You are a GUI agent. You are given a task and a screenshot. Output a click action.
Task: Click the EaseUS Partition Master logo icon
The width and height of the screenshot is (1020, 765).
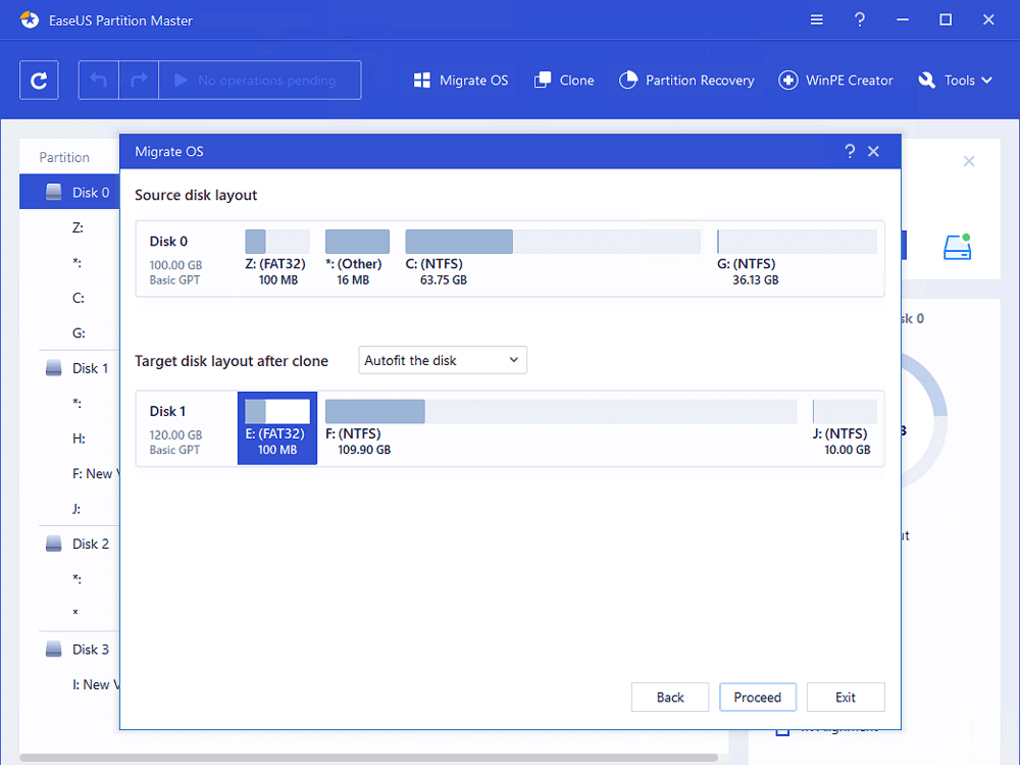click(29, 20)
